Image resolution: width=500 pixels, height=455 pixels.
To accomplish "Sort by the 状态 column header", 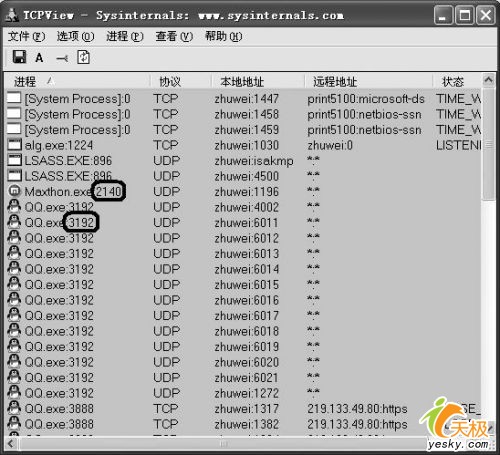I will 457,81.
